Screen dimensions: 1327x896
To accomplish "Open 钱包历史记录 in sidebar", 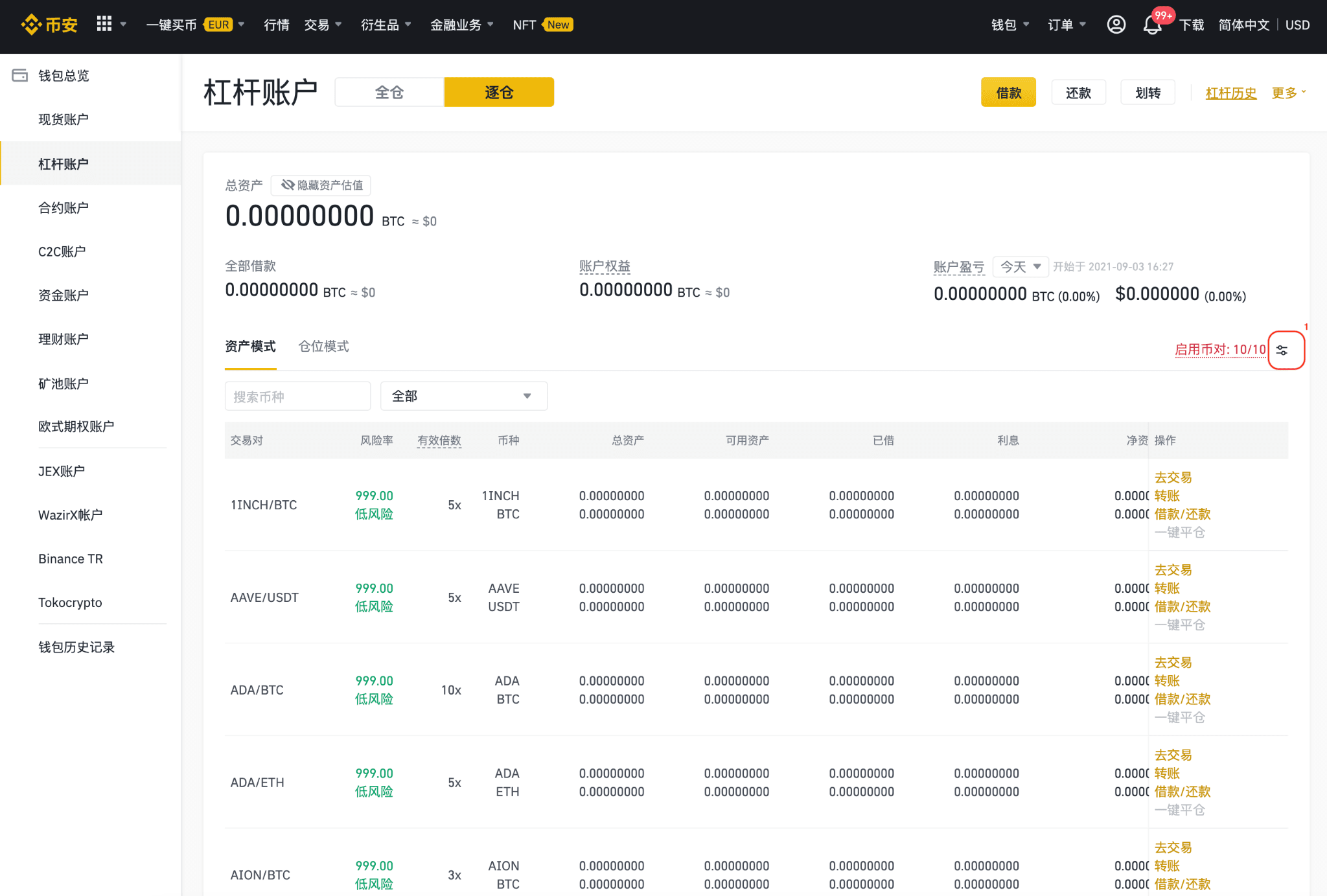I will [x=76, y=647].
